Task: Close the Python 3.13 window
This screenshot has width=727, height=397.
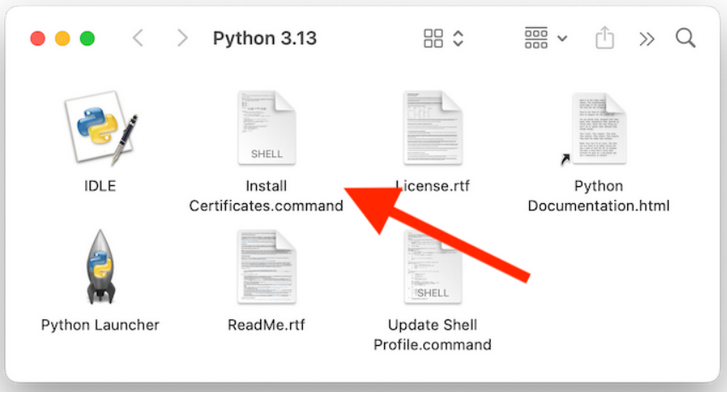Action: click(x=38, y=38)
